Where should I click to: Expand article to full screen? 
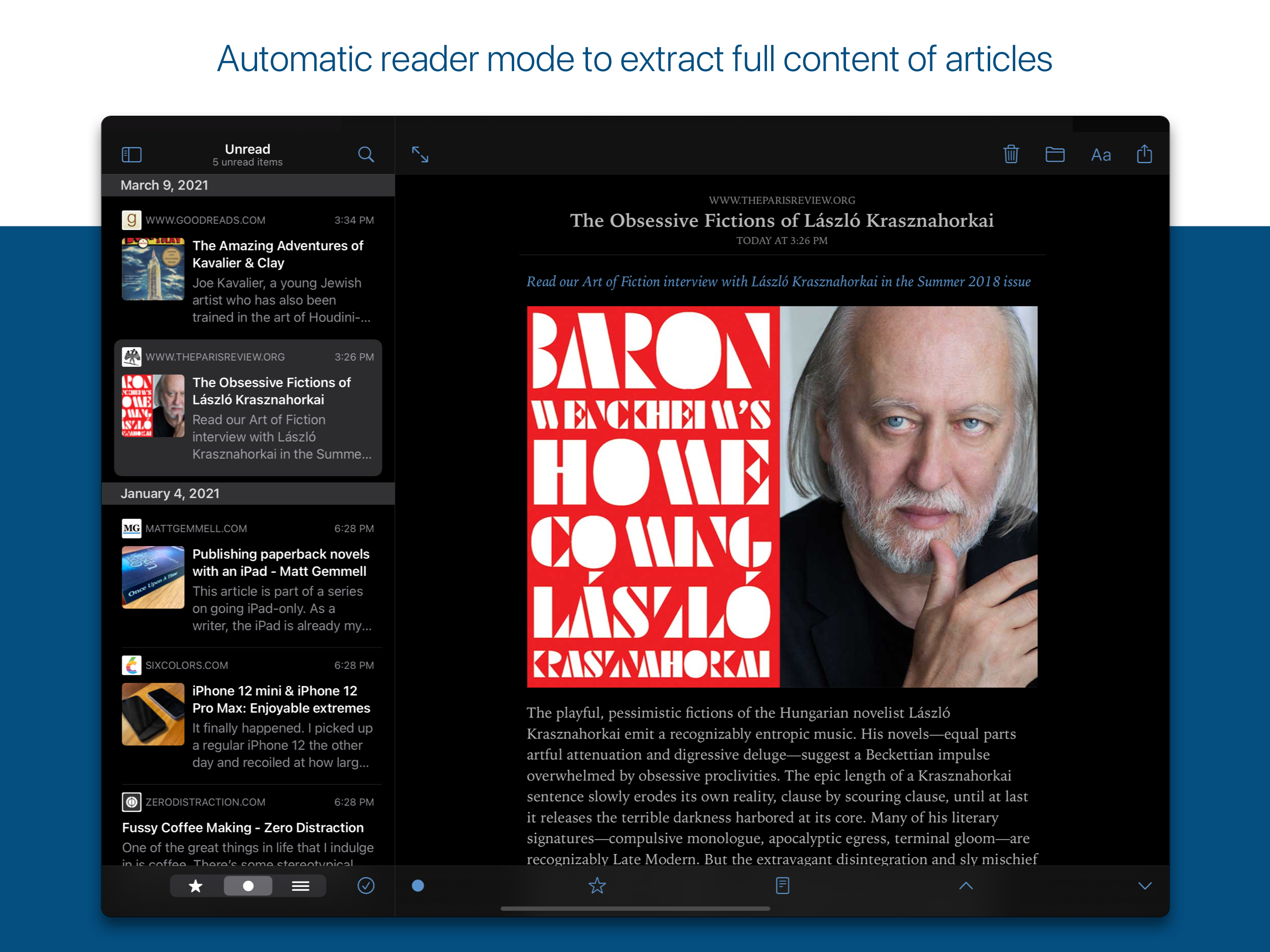[420, 154]
